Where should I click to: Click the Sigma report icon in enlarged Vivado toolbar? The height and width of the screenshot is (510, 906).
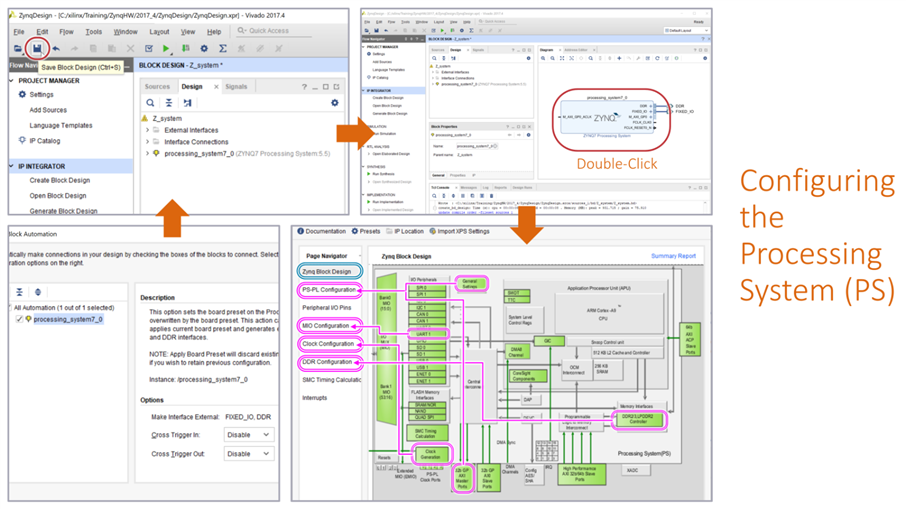pyautogui.click(x=222, y=49)
